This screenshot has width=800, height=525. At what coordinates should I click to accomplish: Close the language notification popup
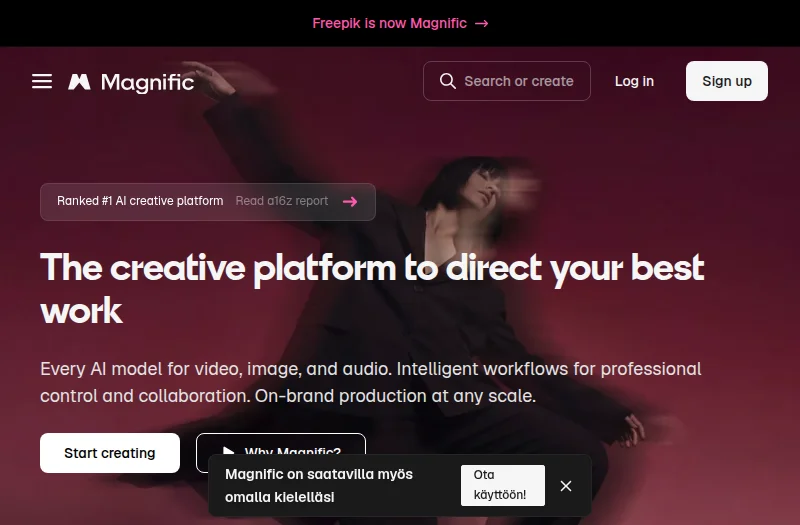[x=566, y=486]
